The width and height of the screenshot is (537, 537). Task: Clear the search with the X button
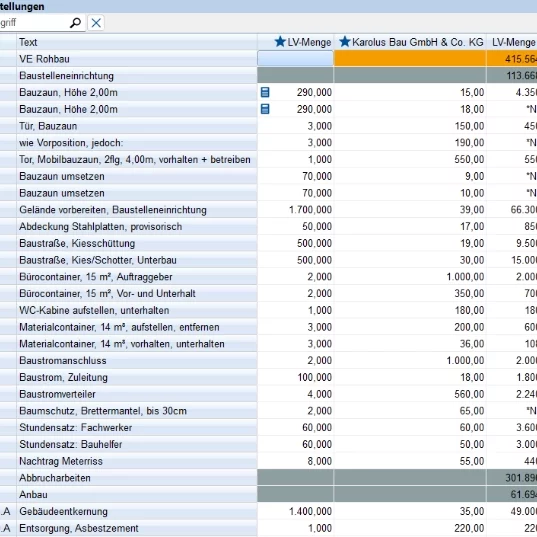pos(96,23)
